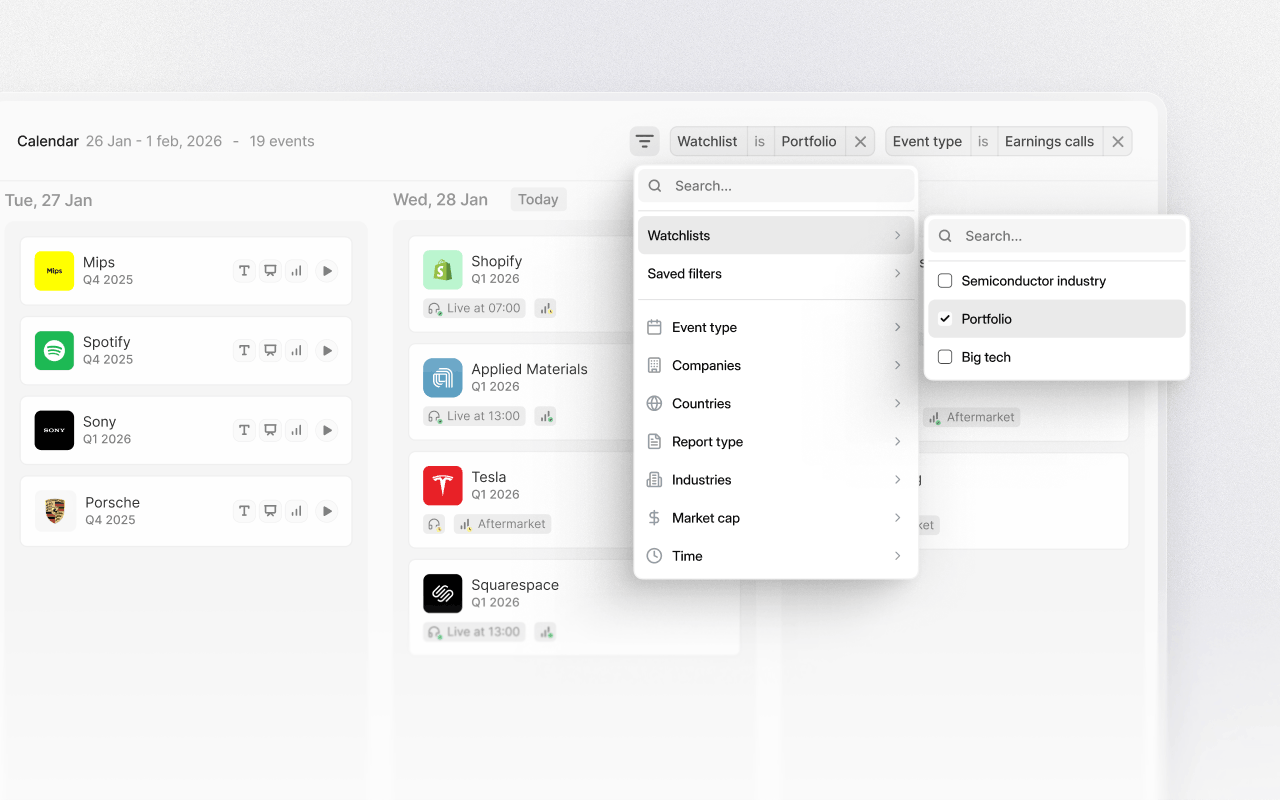Click the '26 Jan - 1 feb, 2026' date range
Image resolution: width=1280 pixels, height=800 pixels.
[x=154, y=141]
